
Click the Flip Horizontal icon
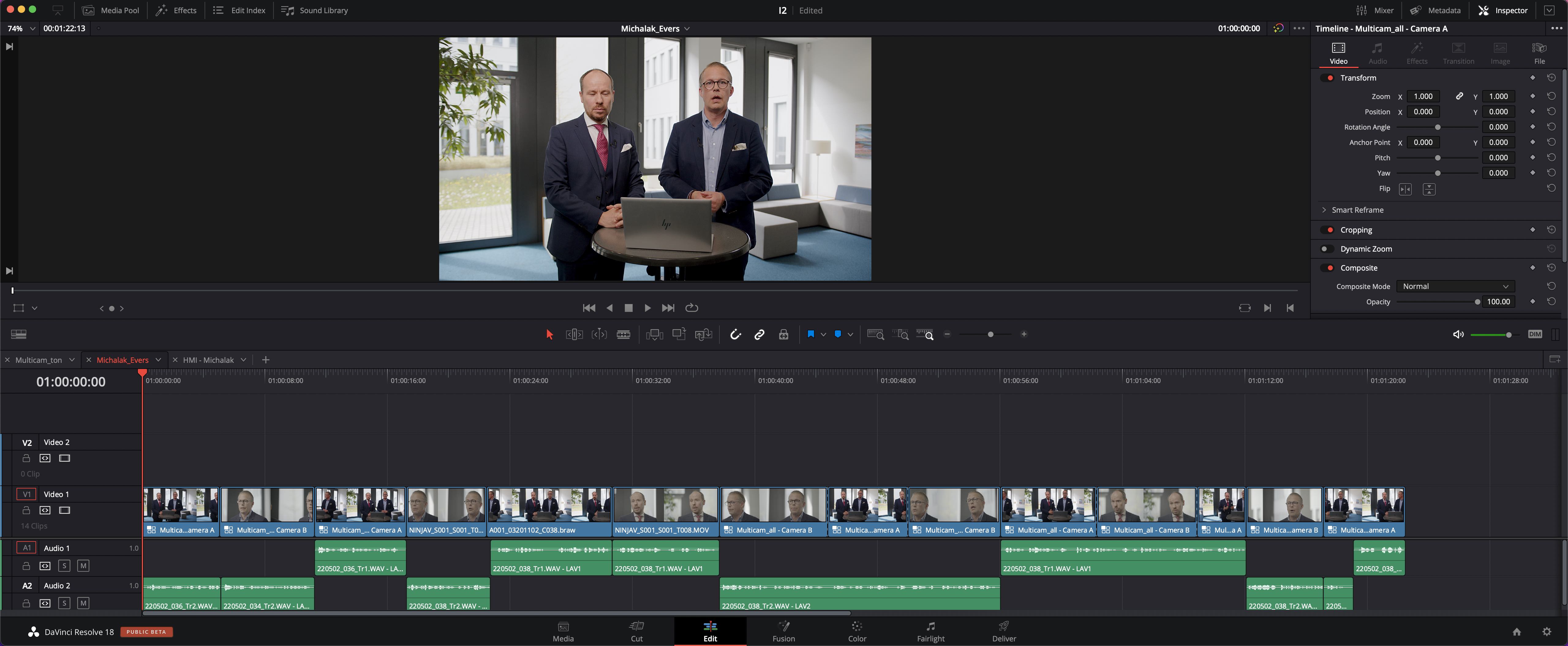coord(1405,189)
